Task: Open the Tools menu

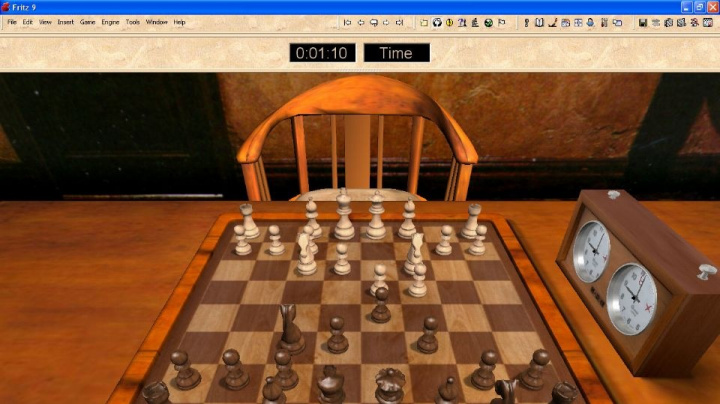Action: [133, 22]
